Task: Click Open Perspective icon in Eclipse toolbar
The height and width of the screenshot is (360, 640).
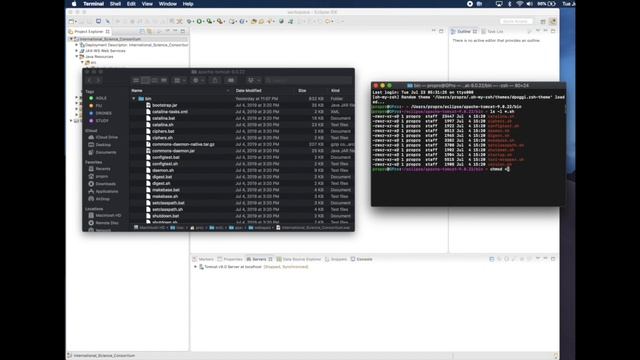Action: (x=543, y=21)
